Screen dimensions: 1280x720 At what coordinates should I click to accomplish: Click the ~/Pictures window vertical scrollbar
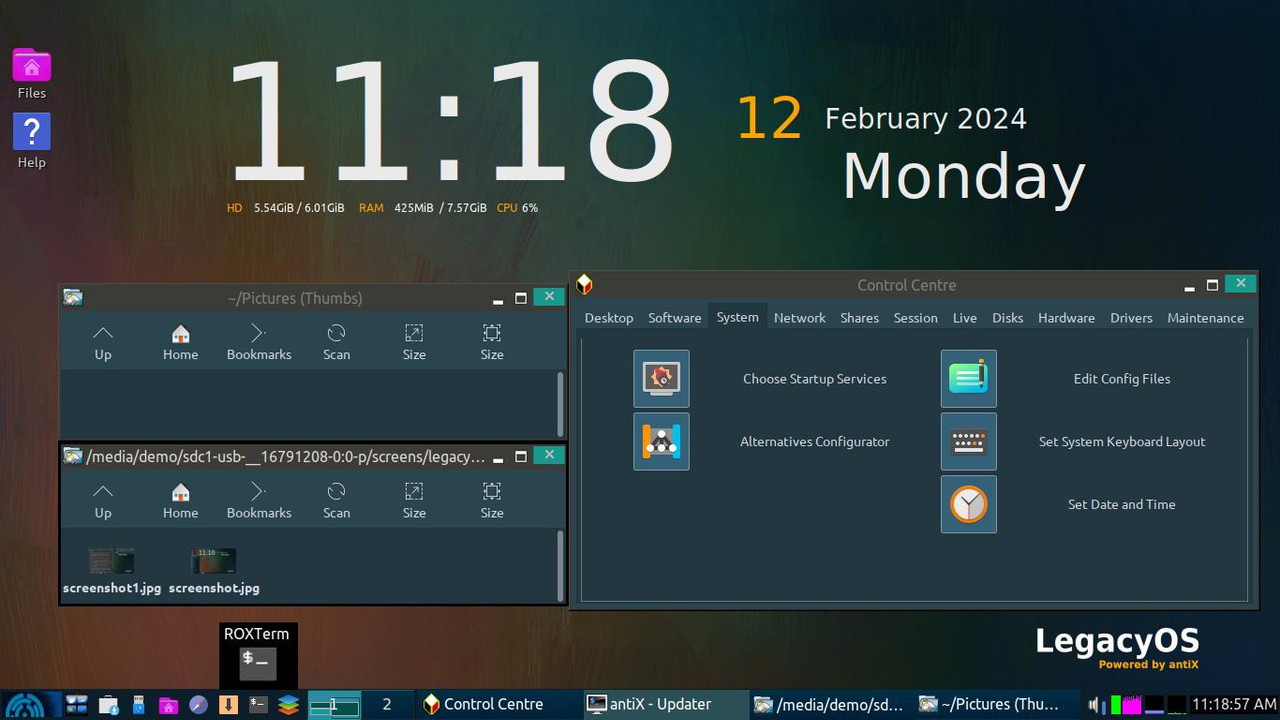pos(560,404)
